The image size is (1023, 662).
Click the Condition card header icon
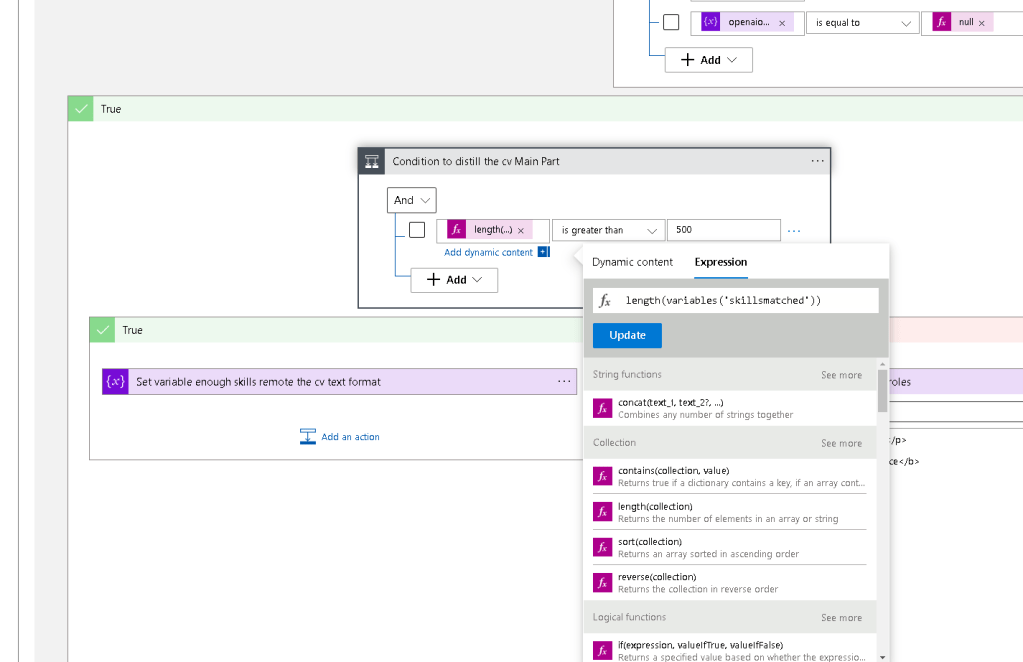pos(372,162)
